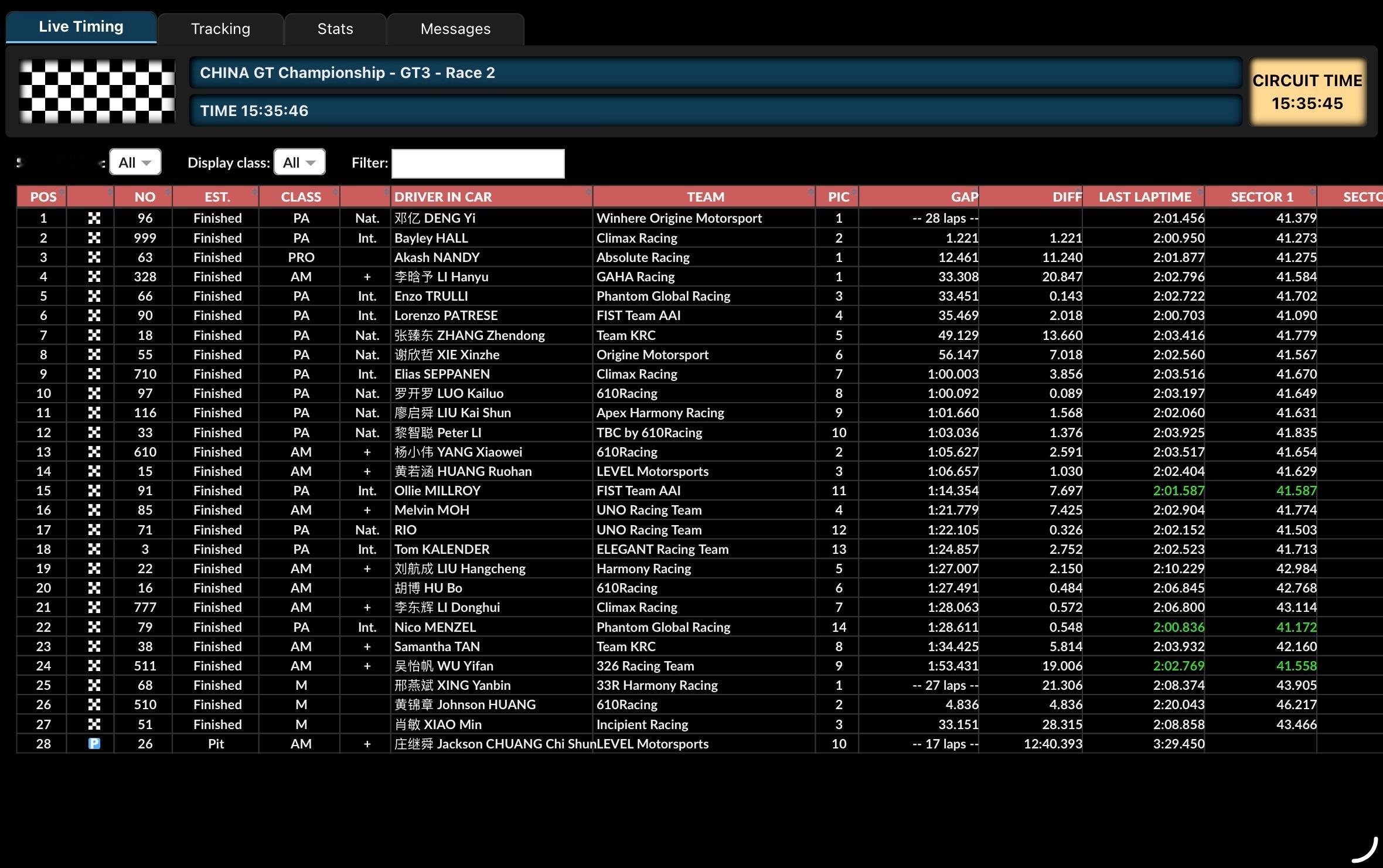The width and height of the screenshot is (1383, 868).
Task: Click checkered flag icon for car 96
Action: (94, 218)
